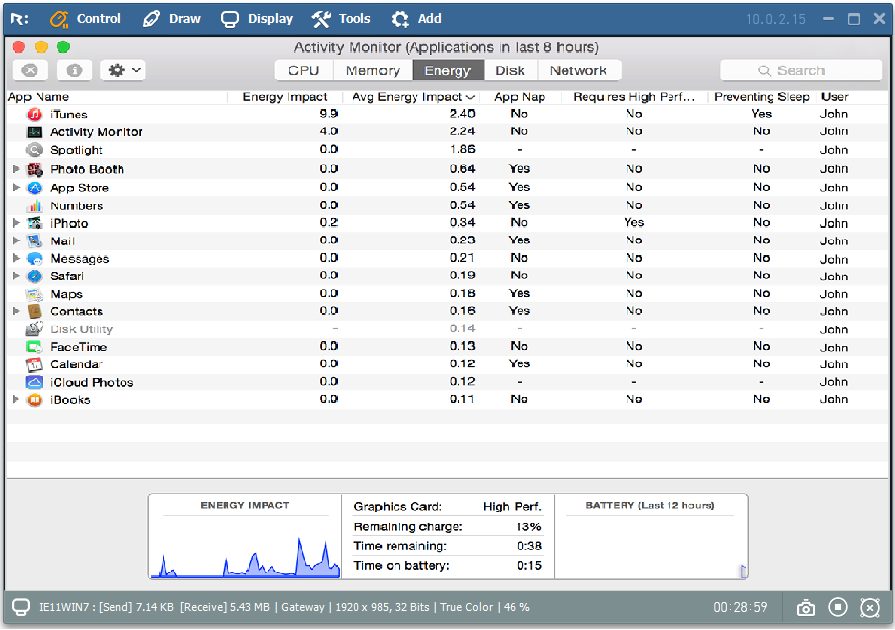Click iTunes Preventing Sleep value Yes
The height and width of the screenshot is (630, 895).
(761, 114)
